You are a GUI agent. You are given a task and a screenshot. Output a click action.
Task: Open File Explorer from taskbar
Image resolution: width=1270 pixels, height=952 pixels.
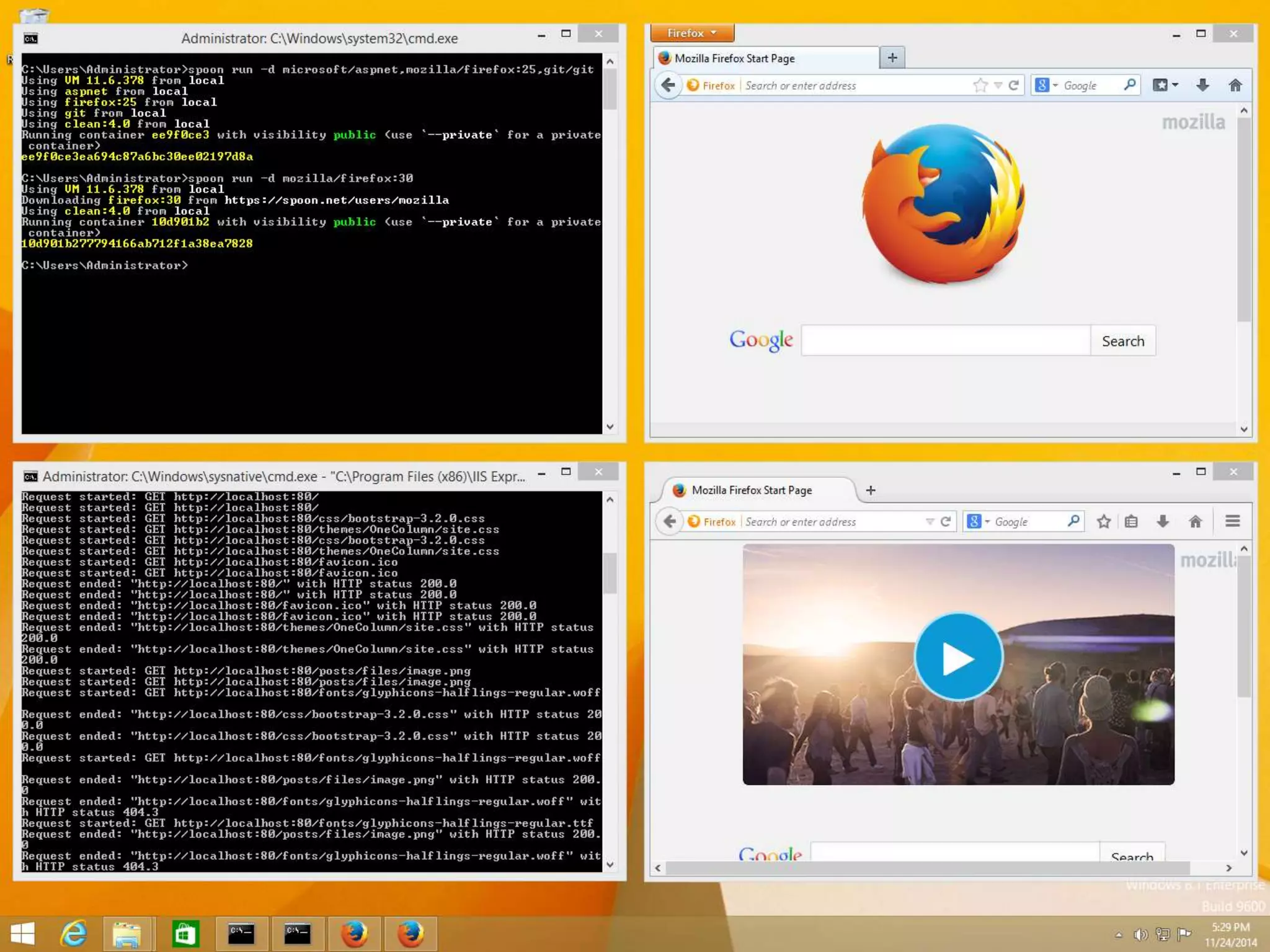point(127,934)
